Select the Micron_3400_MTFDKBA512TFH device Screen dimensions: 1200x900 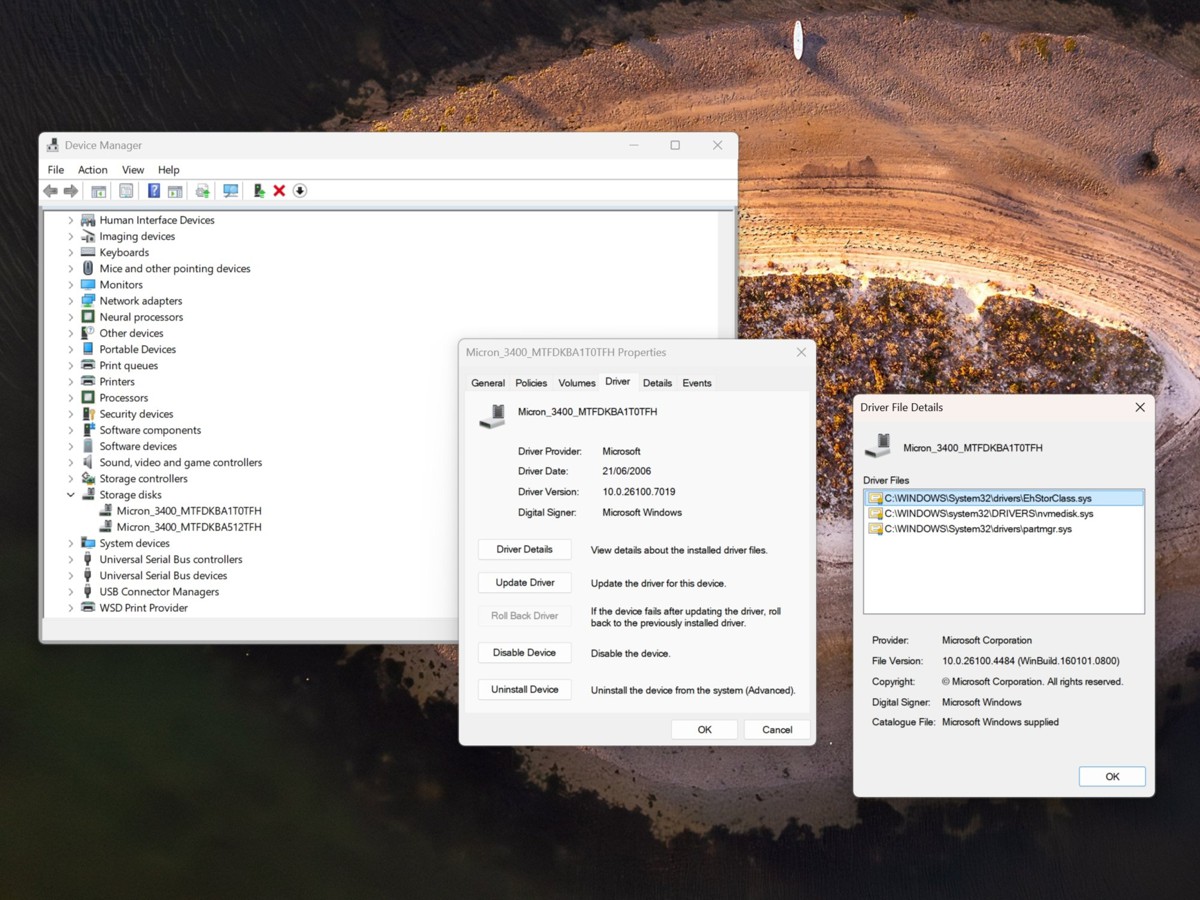[188, 526]
